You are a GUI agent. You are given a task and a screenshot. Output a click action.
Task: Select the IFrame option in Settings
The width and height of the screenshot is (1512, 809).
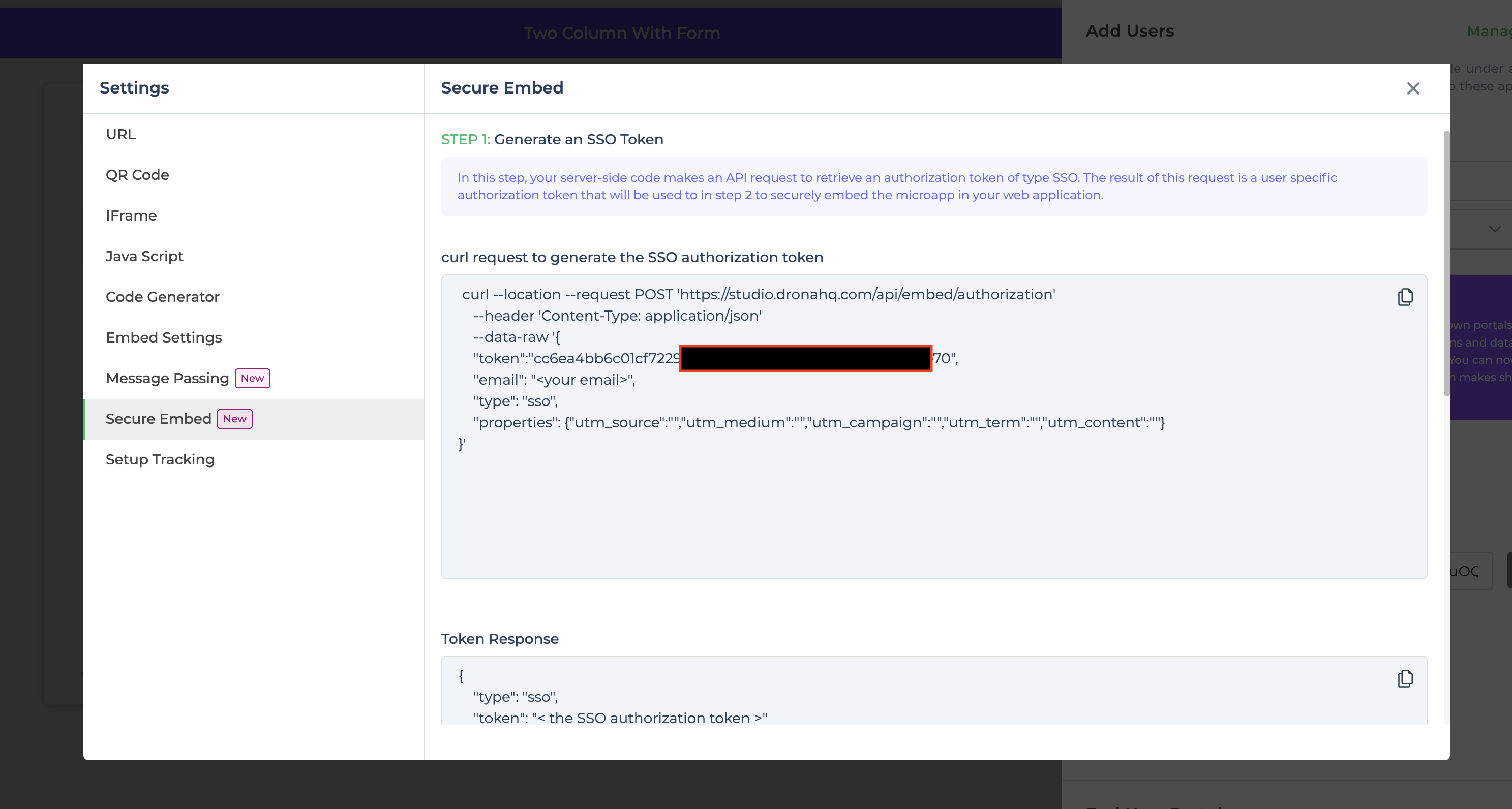[254, 215]
